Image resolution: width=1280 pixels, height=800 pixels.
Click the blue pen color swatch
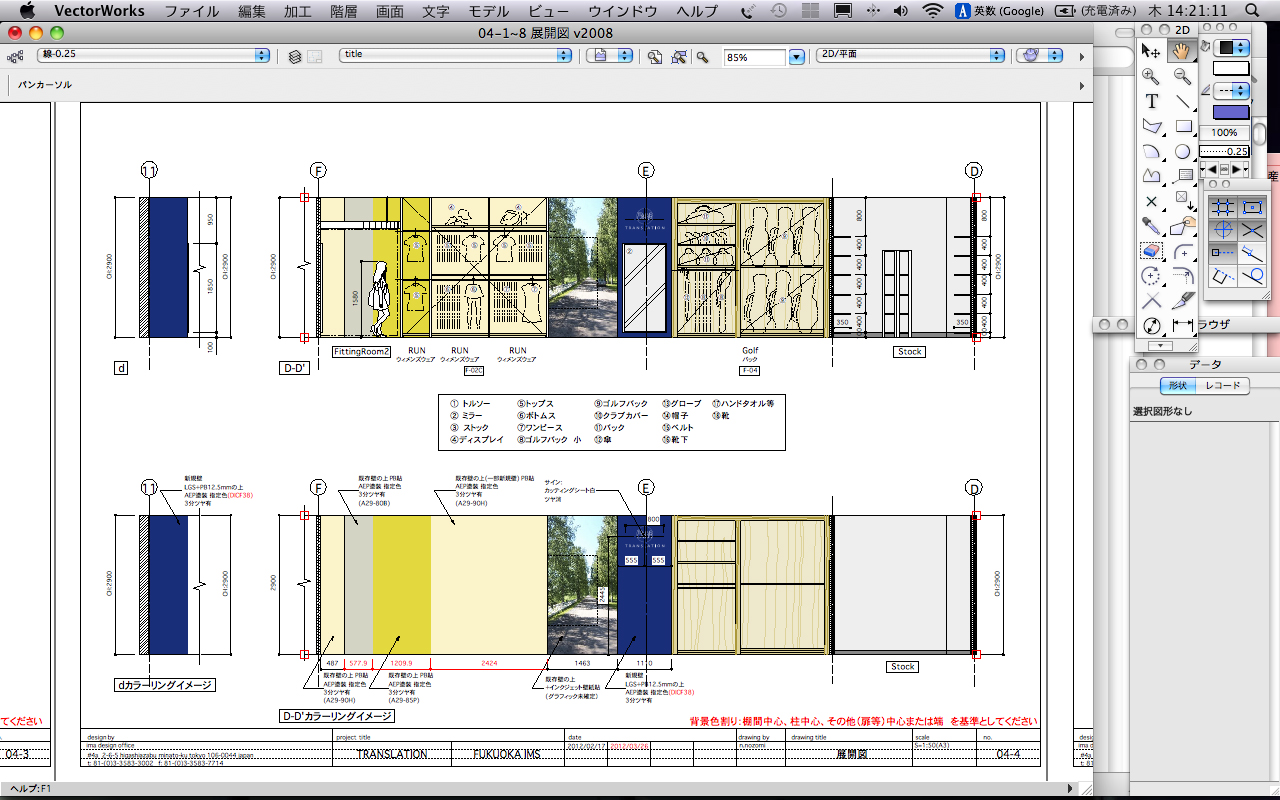(x=1230, y=112)
